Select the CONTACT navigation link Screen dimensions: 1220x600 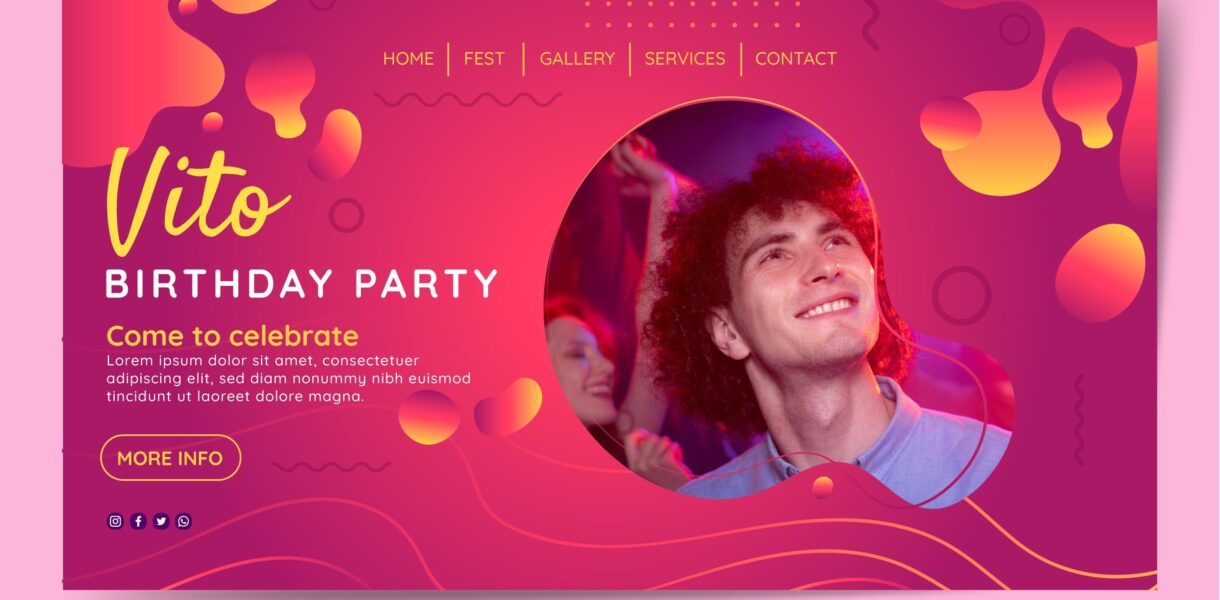[796, 59]
